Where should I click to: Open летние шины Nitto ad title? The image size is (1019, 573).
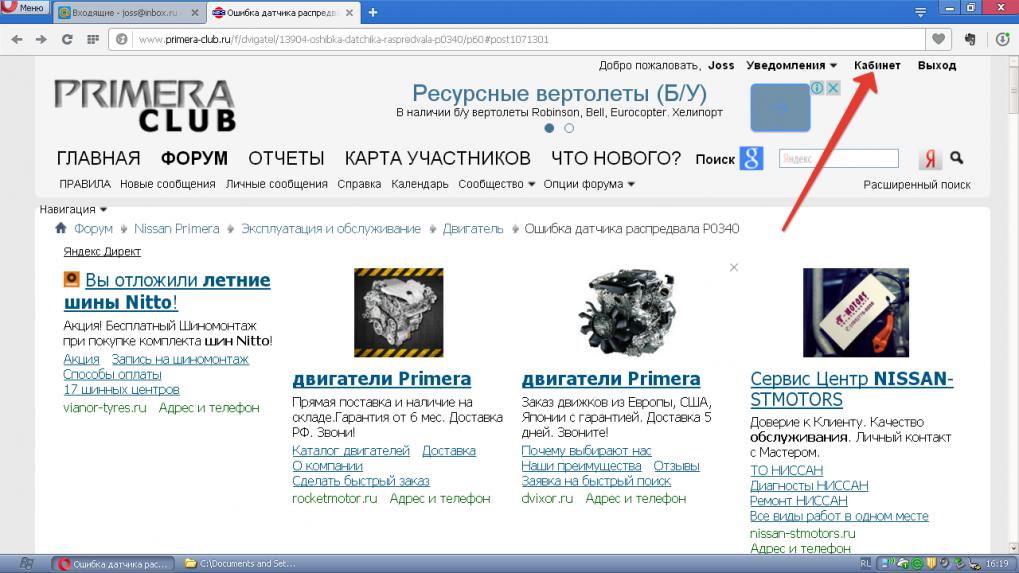167,291
